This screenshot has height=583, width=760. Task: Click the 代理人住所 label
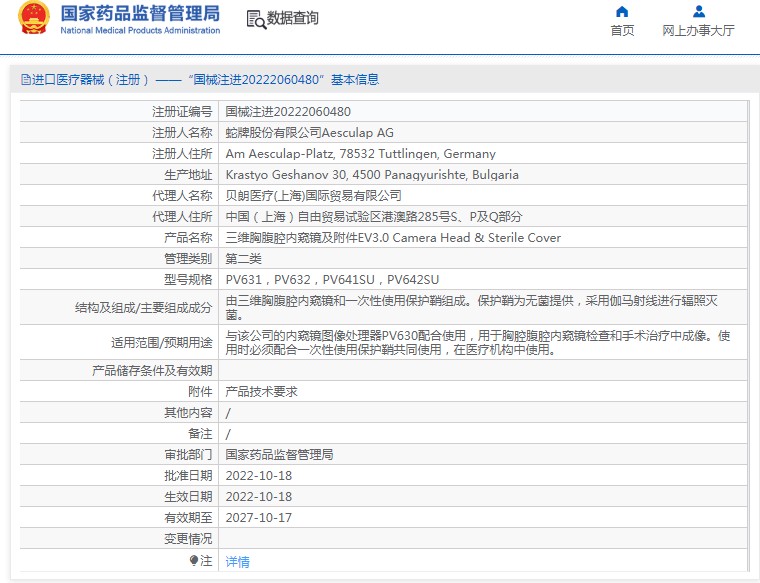182,217
